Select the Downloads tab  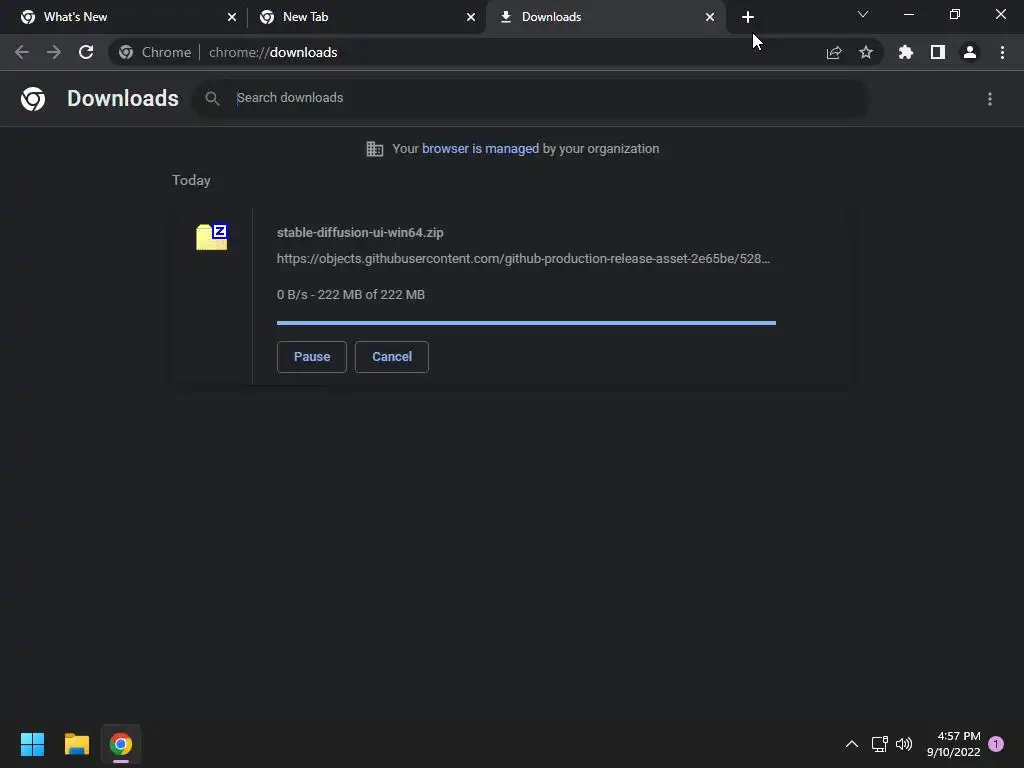point(605,17)
